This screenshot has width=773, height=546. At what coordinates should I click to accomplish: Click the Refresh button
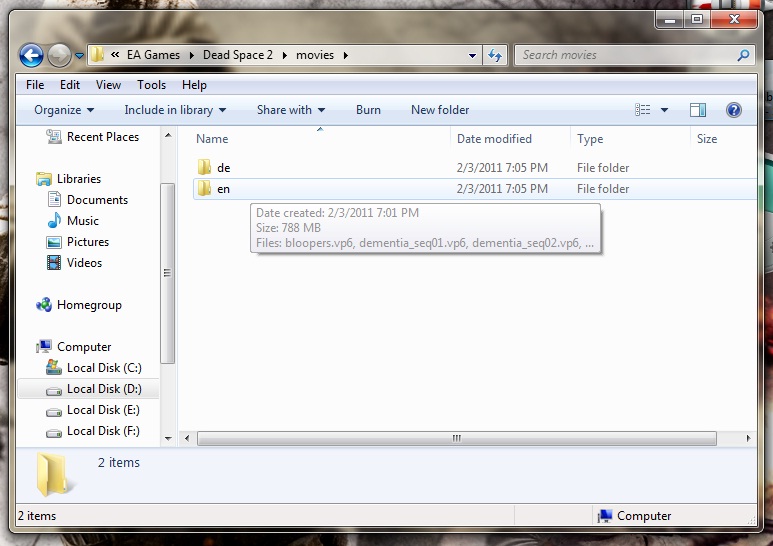[495, 55]
